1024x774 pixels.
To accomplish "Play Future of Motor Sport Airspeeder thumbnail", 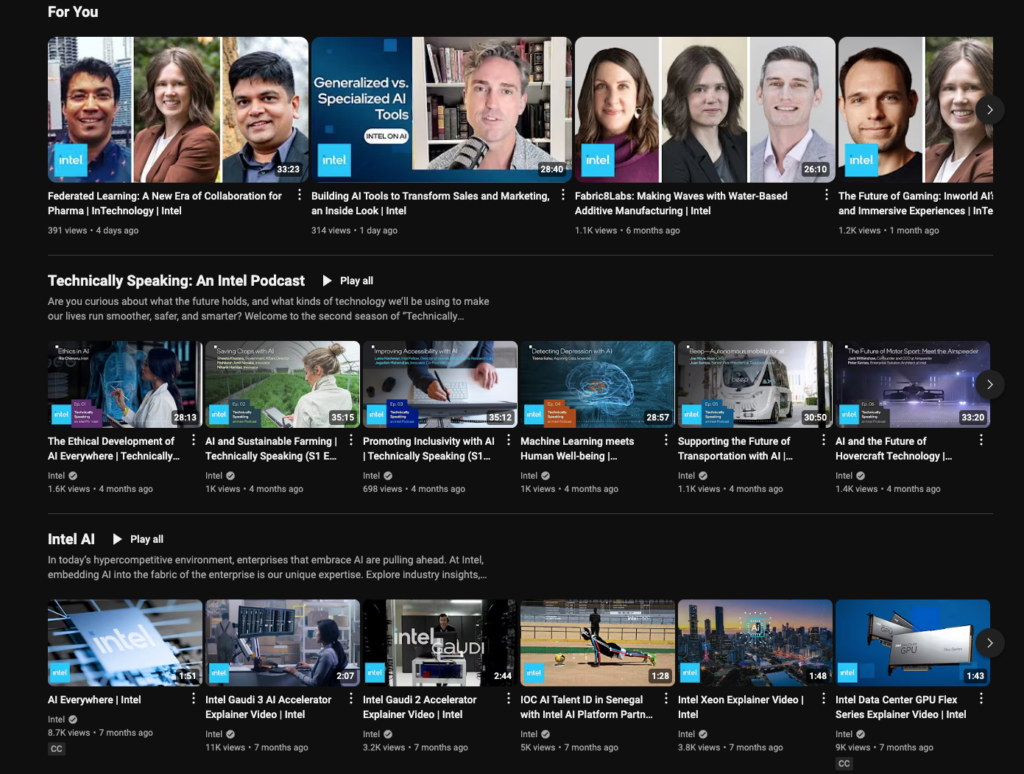I will pos(912,384).
